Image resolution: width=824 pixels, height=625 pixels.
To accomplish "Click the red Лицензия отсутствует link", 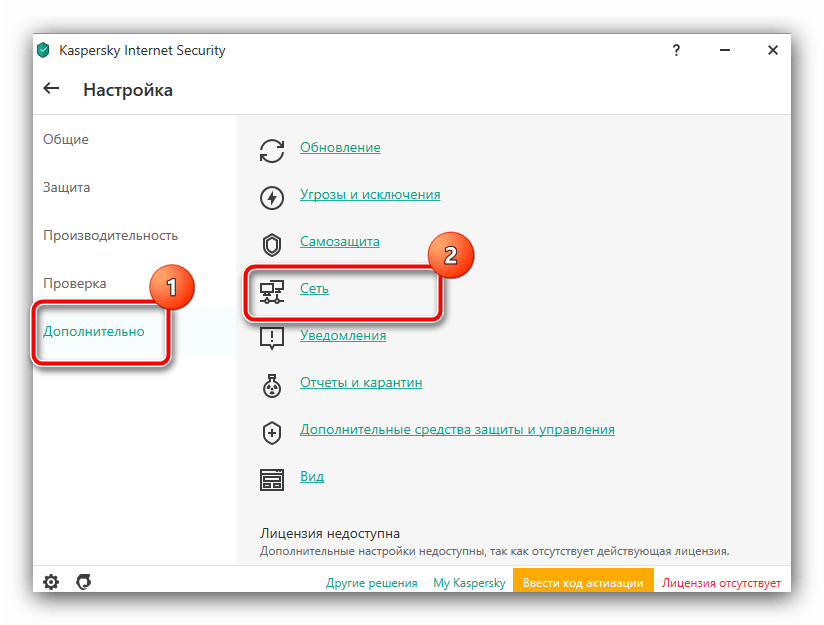I will coord(721,583).
